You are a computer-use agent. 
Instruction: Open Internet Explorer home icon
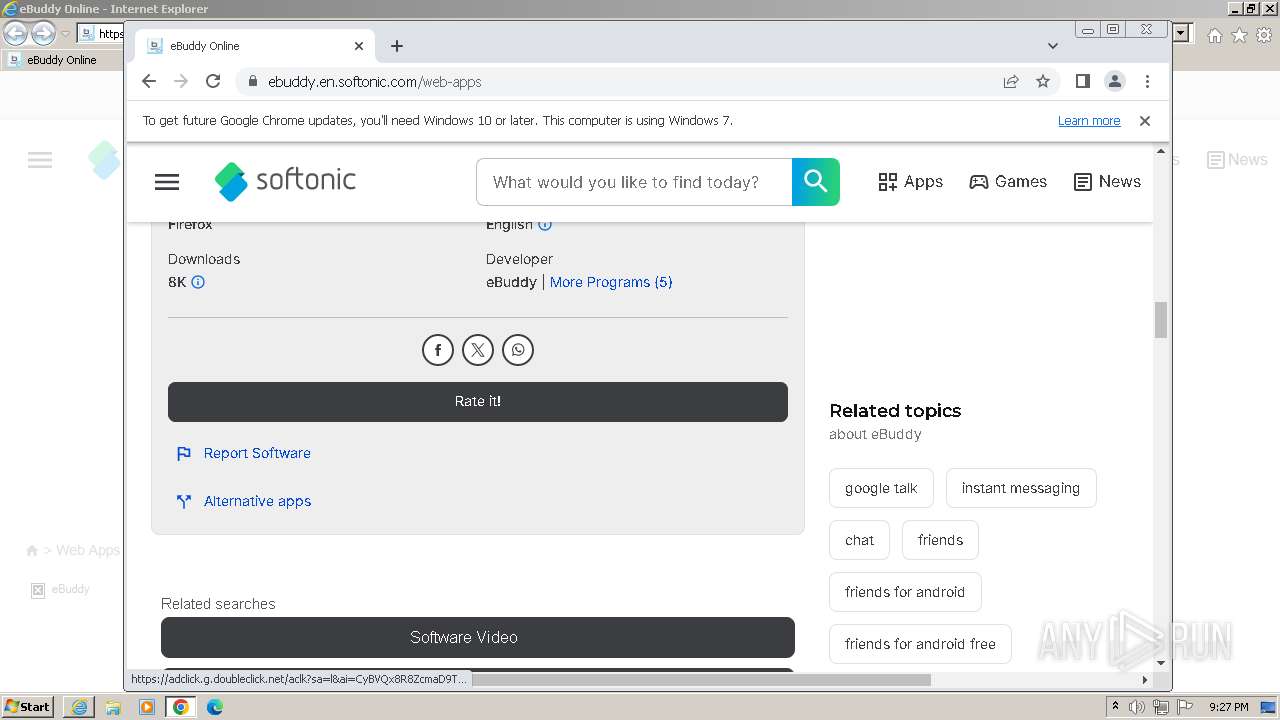[x=1214, y=35]
